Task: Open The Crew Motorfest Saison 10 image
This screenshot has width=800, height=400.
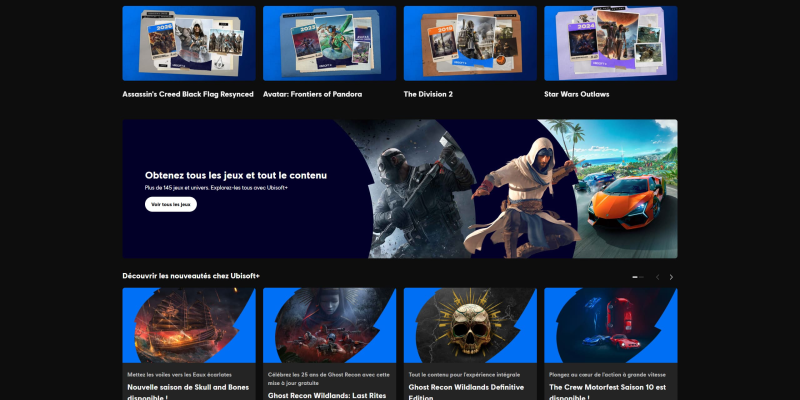Action: [x=611, y=326]
